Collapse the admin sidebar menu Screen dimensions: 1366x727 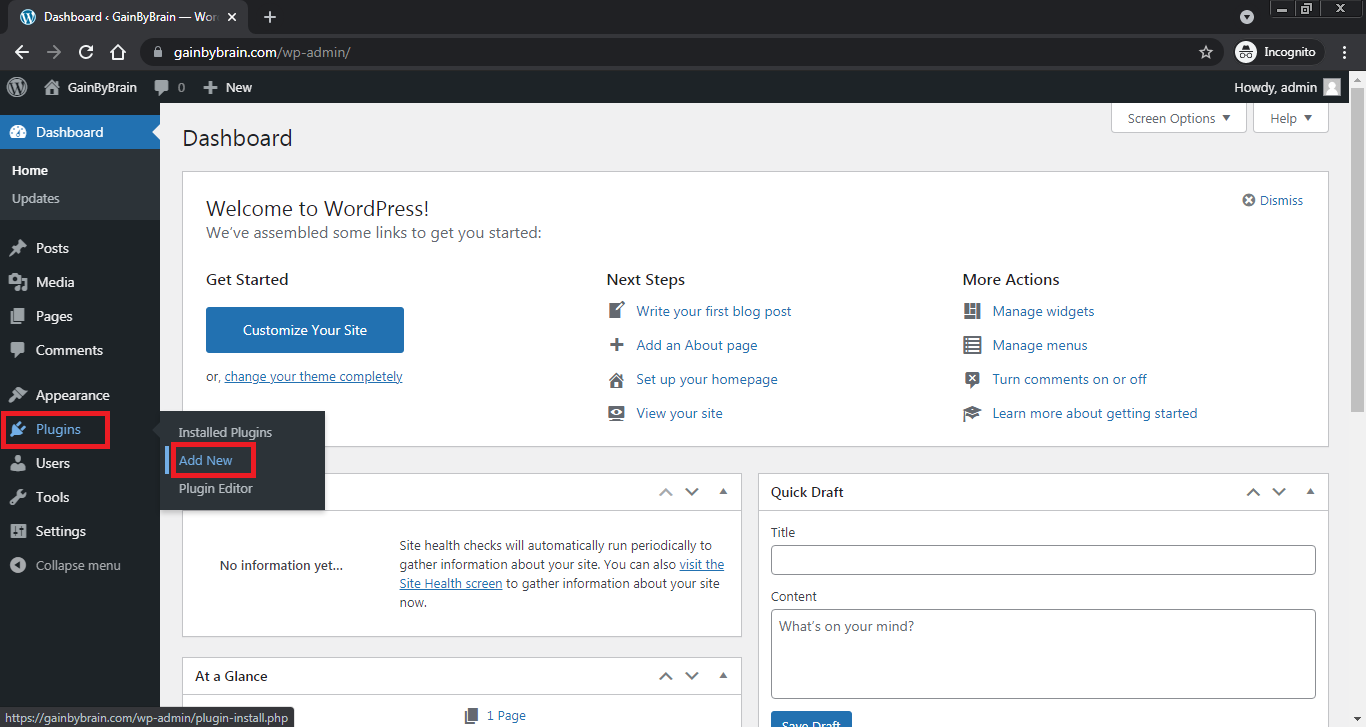[80, 565]
